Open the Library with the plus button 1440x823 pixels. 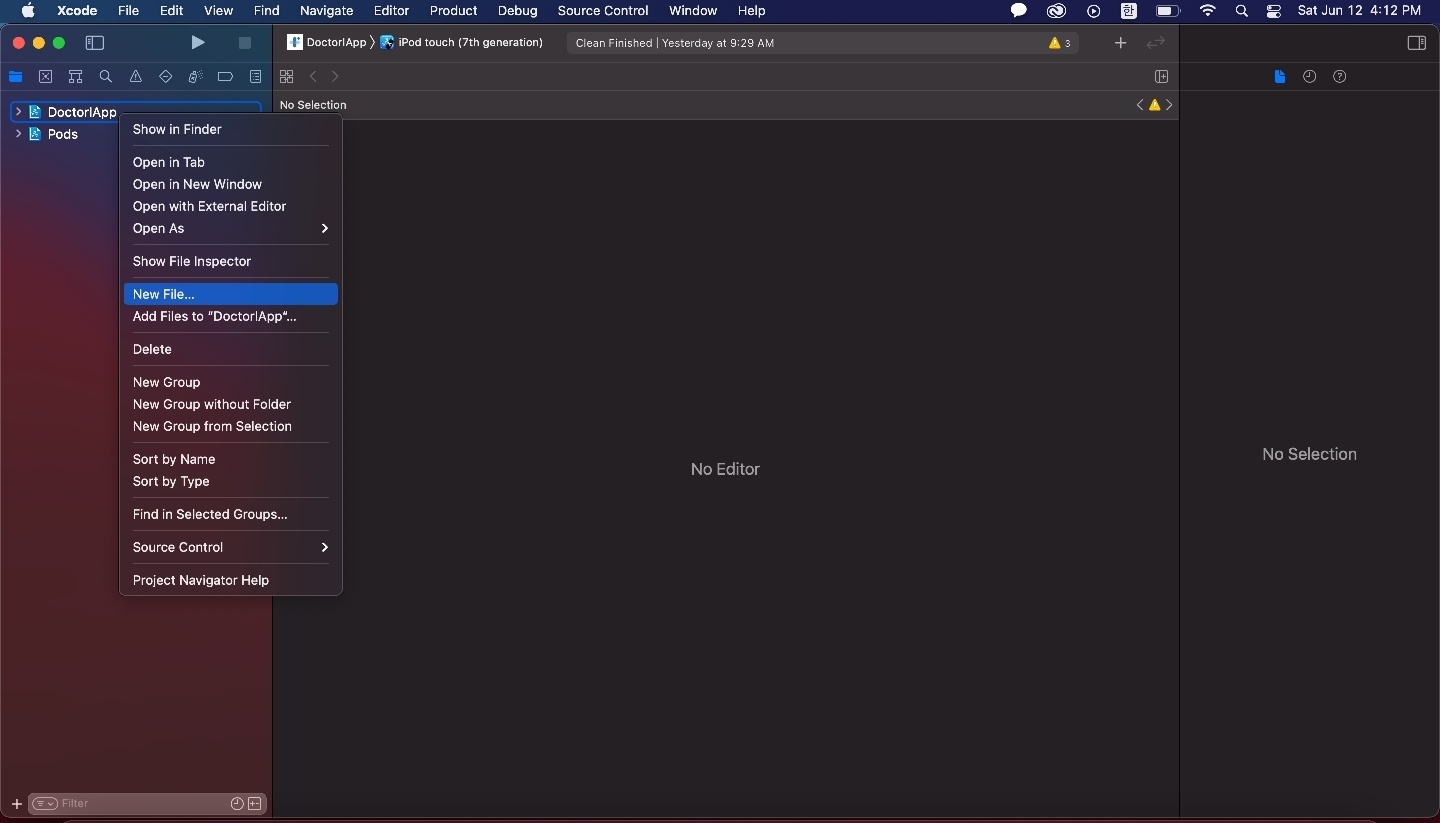coord(1120,43)
